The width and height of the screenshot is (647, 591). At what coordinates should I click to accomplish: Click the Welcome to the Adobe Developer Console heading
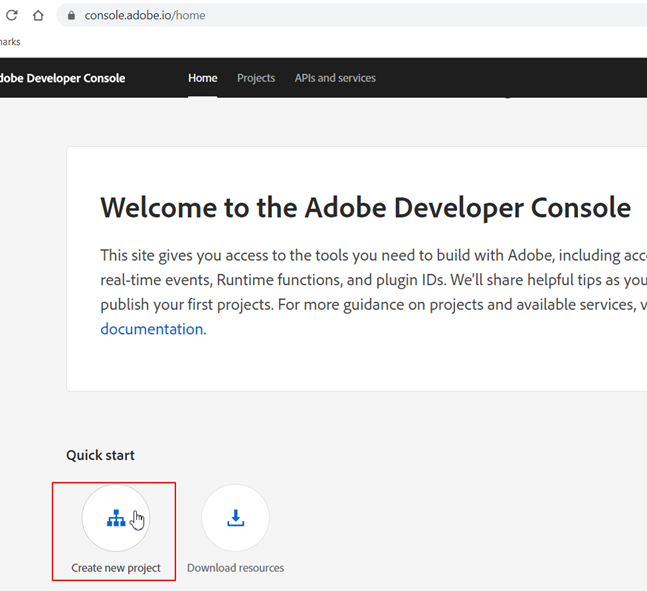coord(366,208)
